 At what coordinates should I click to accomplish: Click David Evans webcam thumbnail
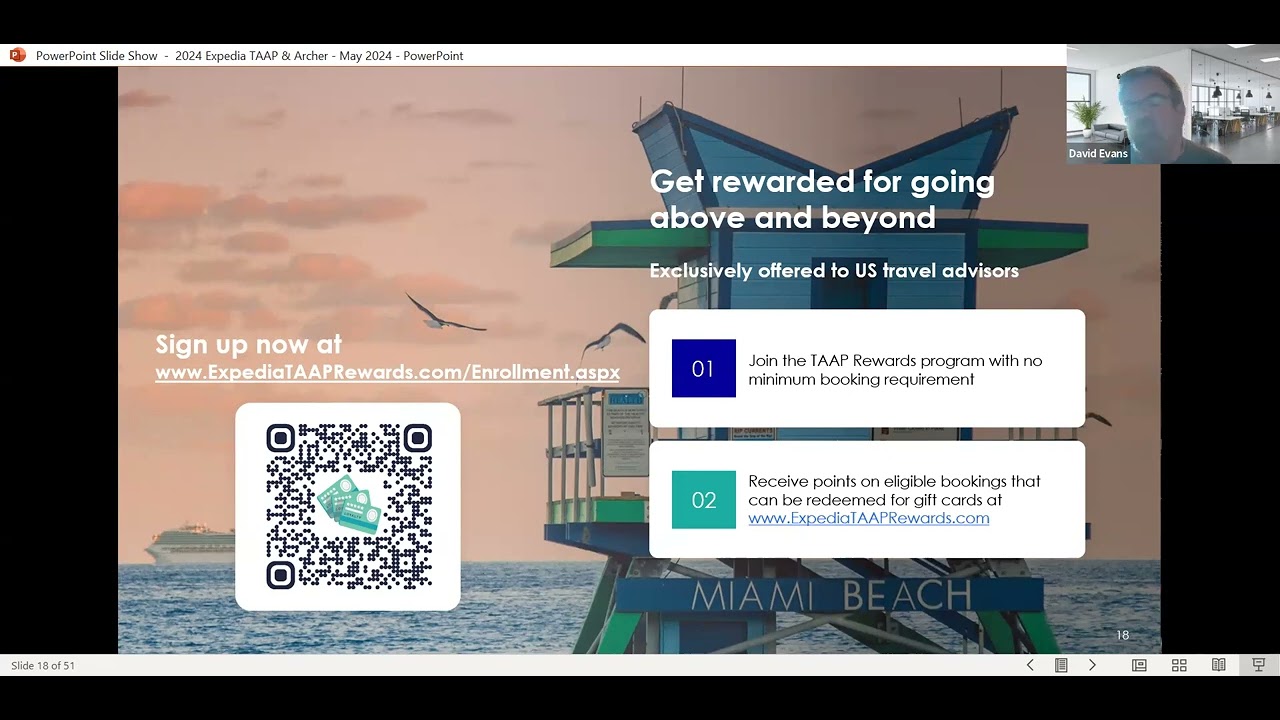1173,104
